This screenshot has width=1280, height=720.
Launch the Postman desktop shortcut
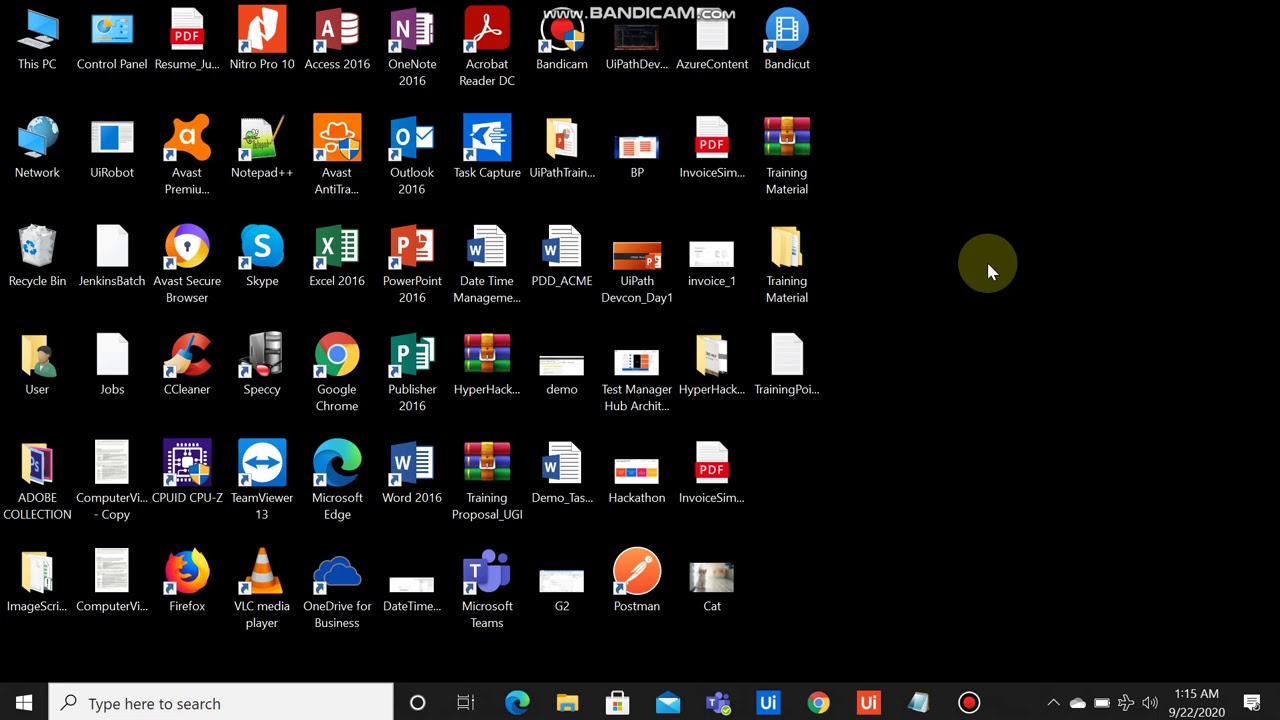pyautogui.click(x=637, y=582)
